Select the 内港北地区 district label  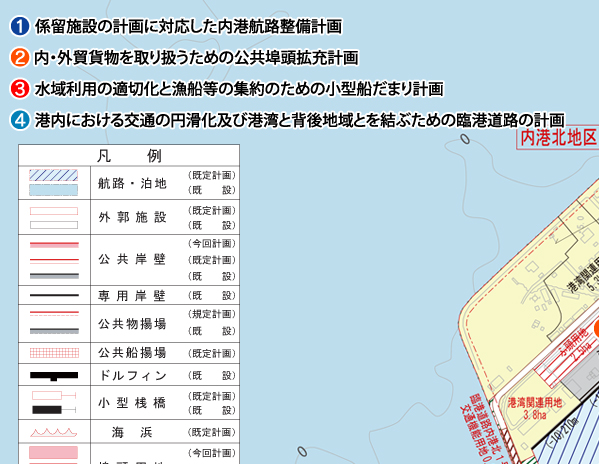pos(558,138)
